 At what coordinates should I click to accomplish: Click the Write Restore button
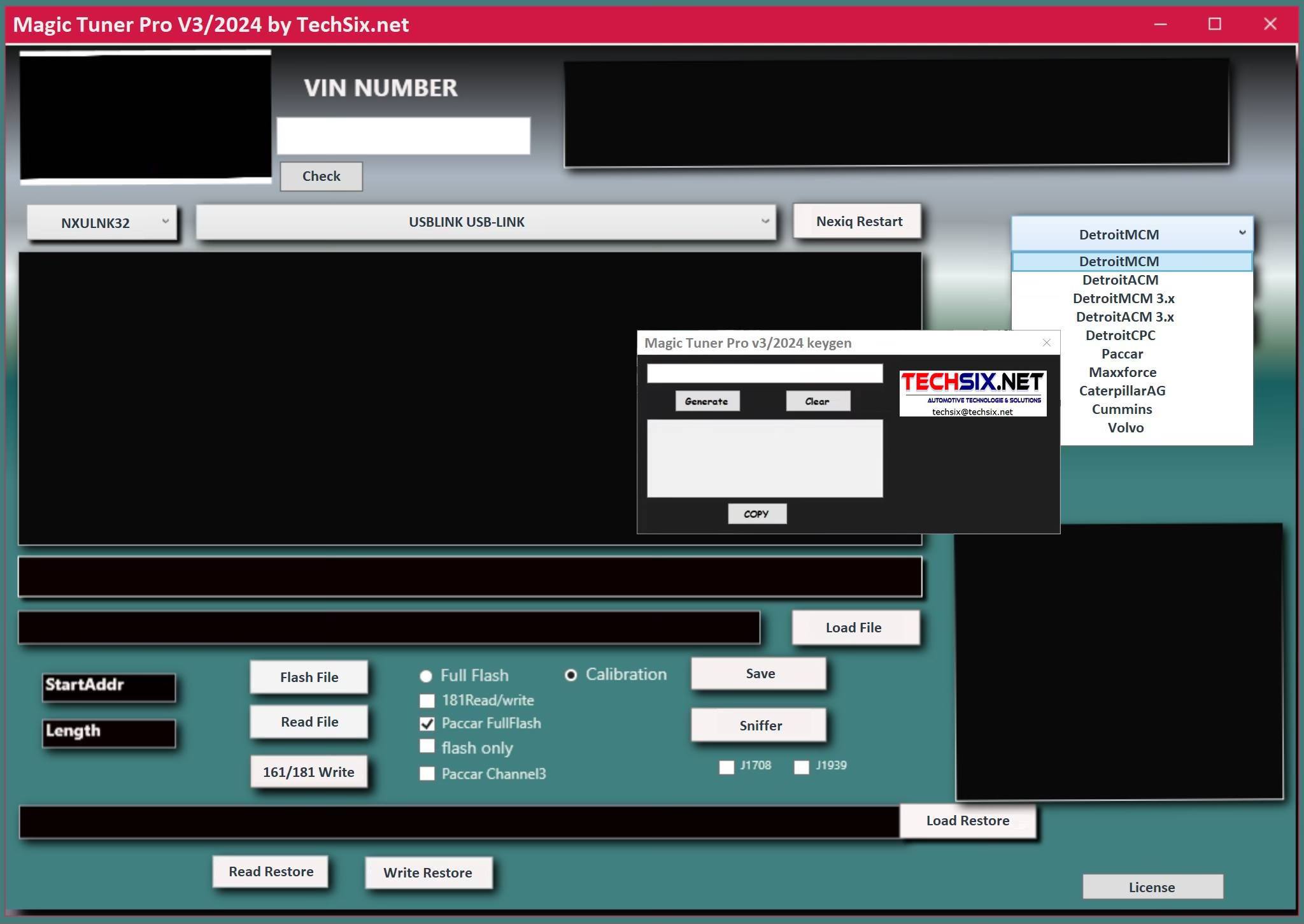(x=428, y=873)
